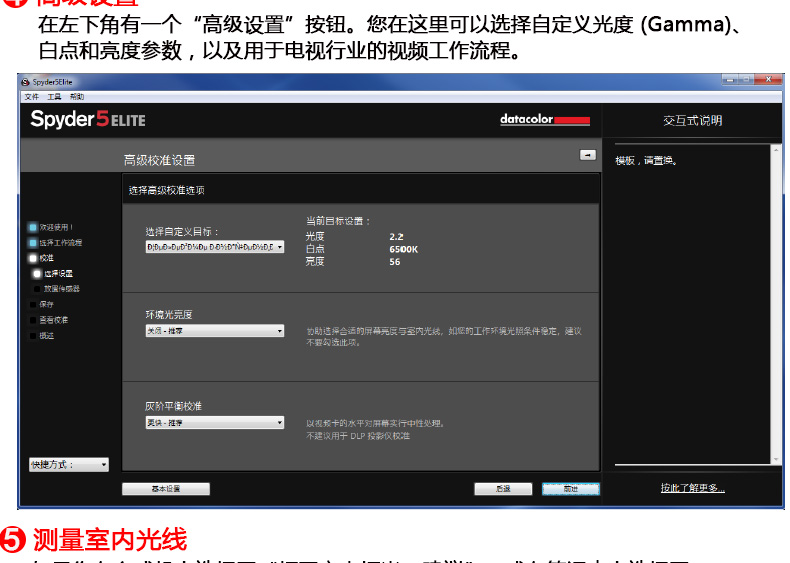The width and height of the screenshot is (790, 563).
Task: Go to the 查看校准 step
Action: (49, 320)
